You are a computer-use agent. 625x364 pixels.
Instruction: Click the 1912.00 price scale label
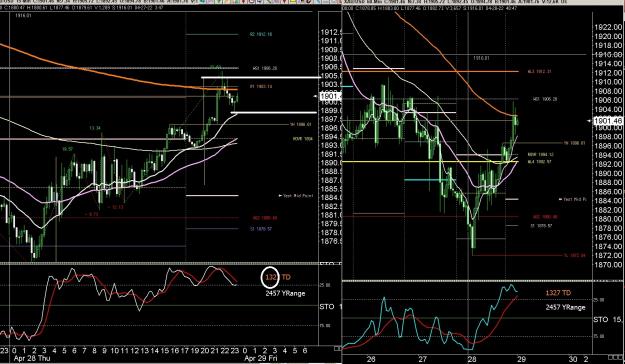(607, 73)
